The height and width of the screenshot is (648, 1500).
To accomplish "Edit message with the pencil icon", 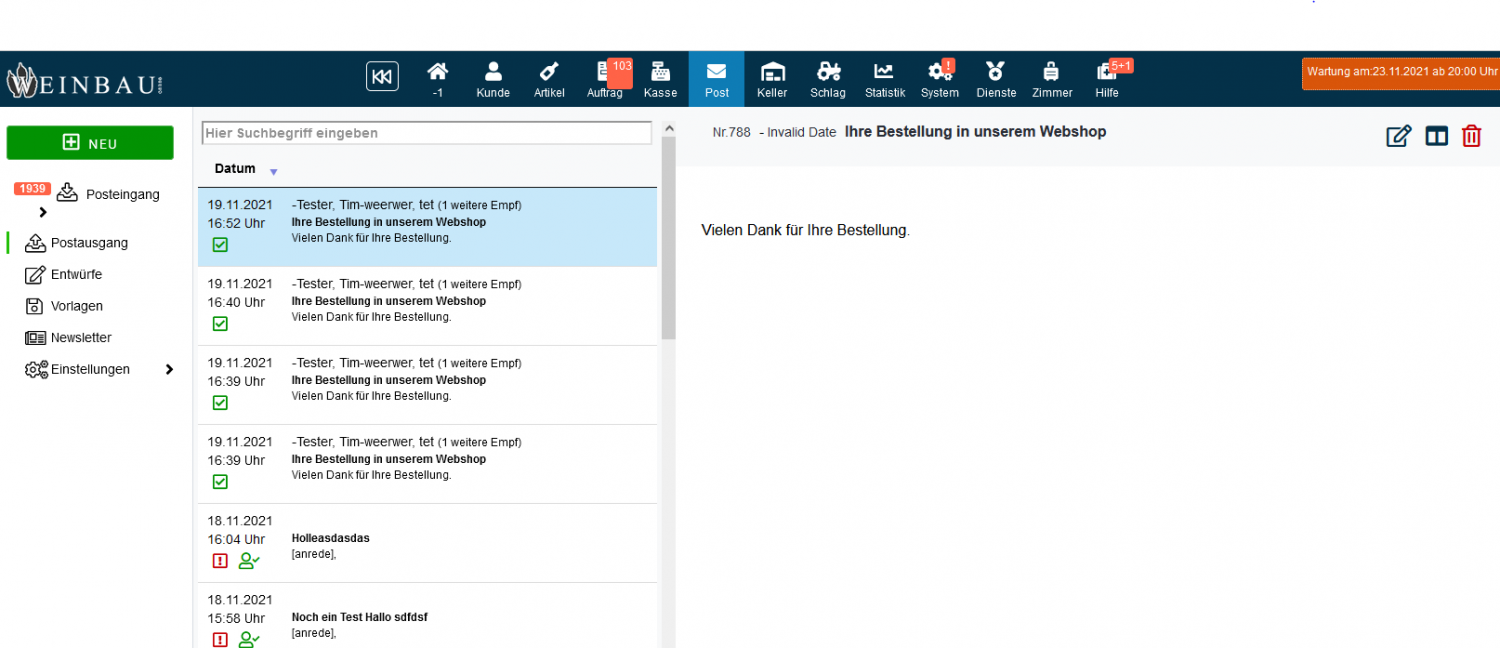I will 1398,136.
